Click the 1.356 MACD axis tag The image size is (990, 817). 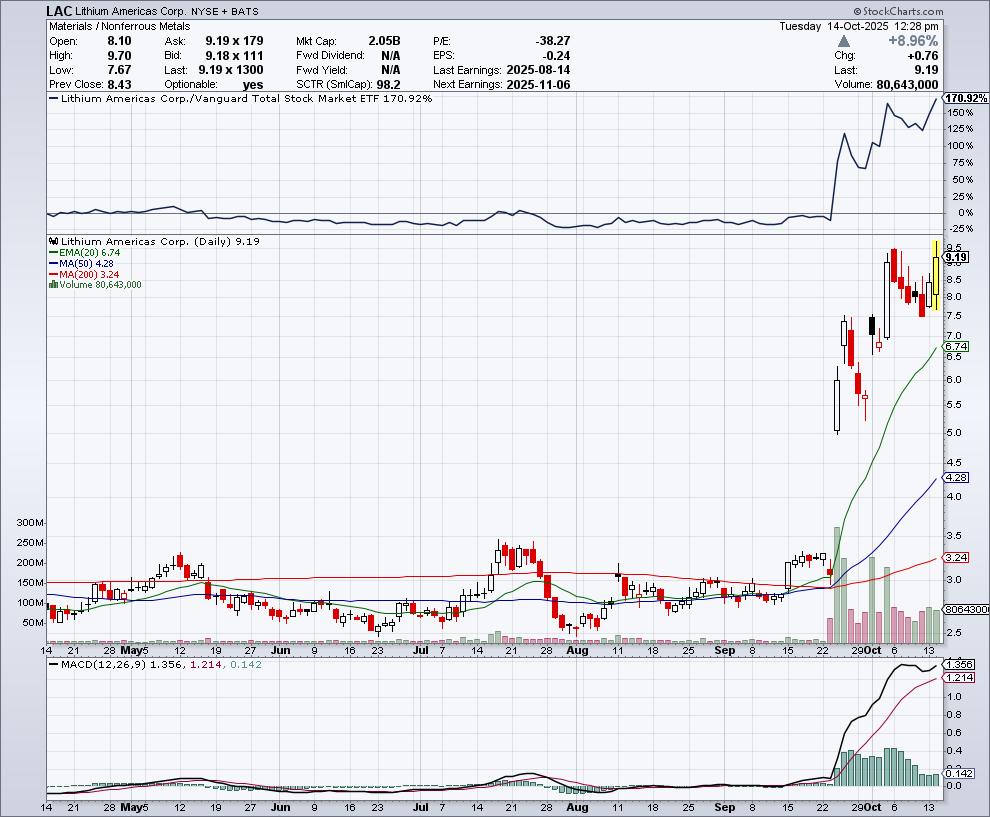tap(959, 664)
